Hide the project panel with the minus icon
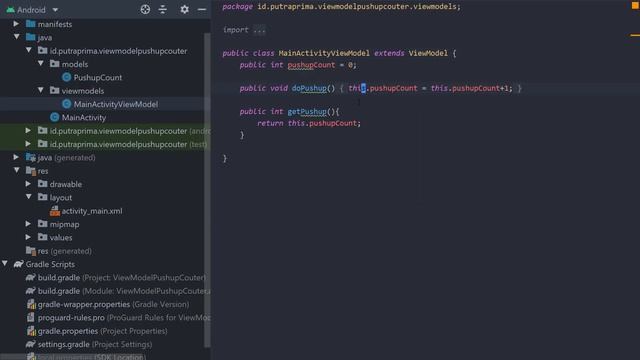 [202, 9]
